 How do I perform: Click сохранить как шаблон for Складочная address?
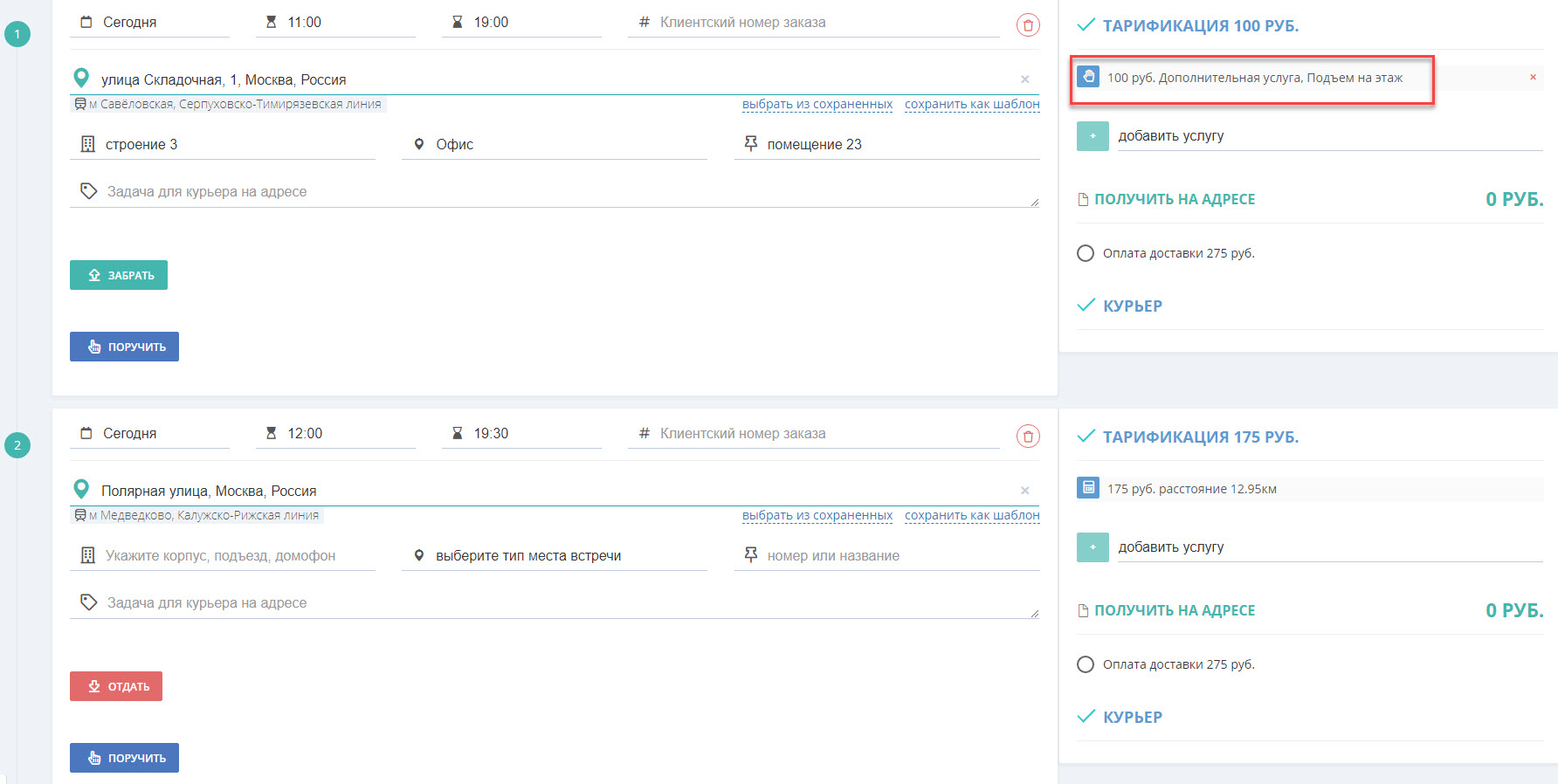(972, 104)
